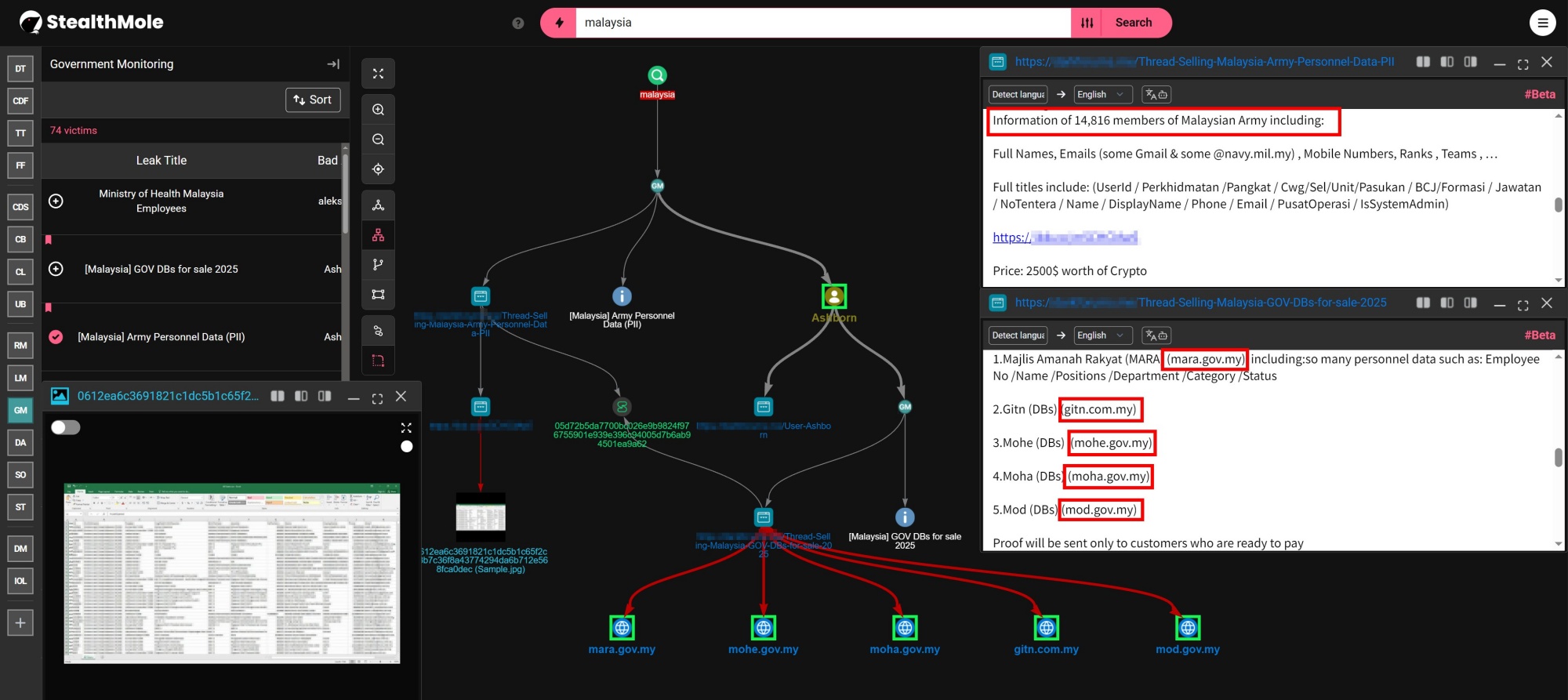Screen dimensions: 1568x700
Task: Click the victims list vertical scrollbar
Action: [345, 196]
